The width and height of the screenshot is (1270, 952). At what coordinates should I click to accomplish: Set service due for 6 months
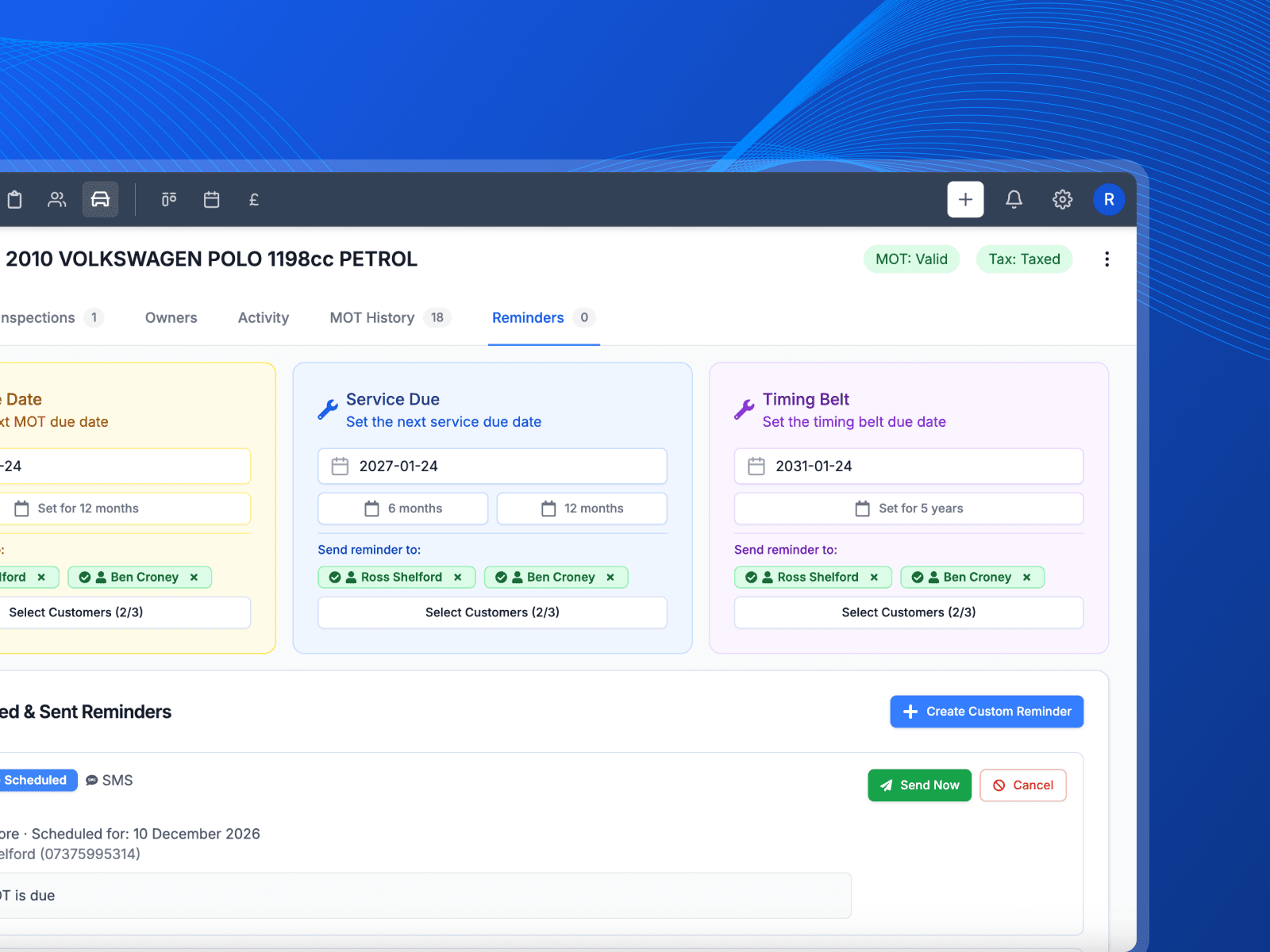point(403,509)
